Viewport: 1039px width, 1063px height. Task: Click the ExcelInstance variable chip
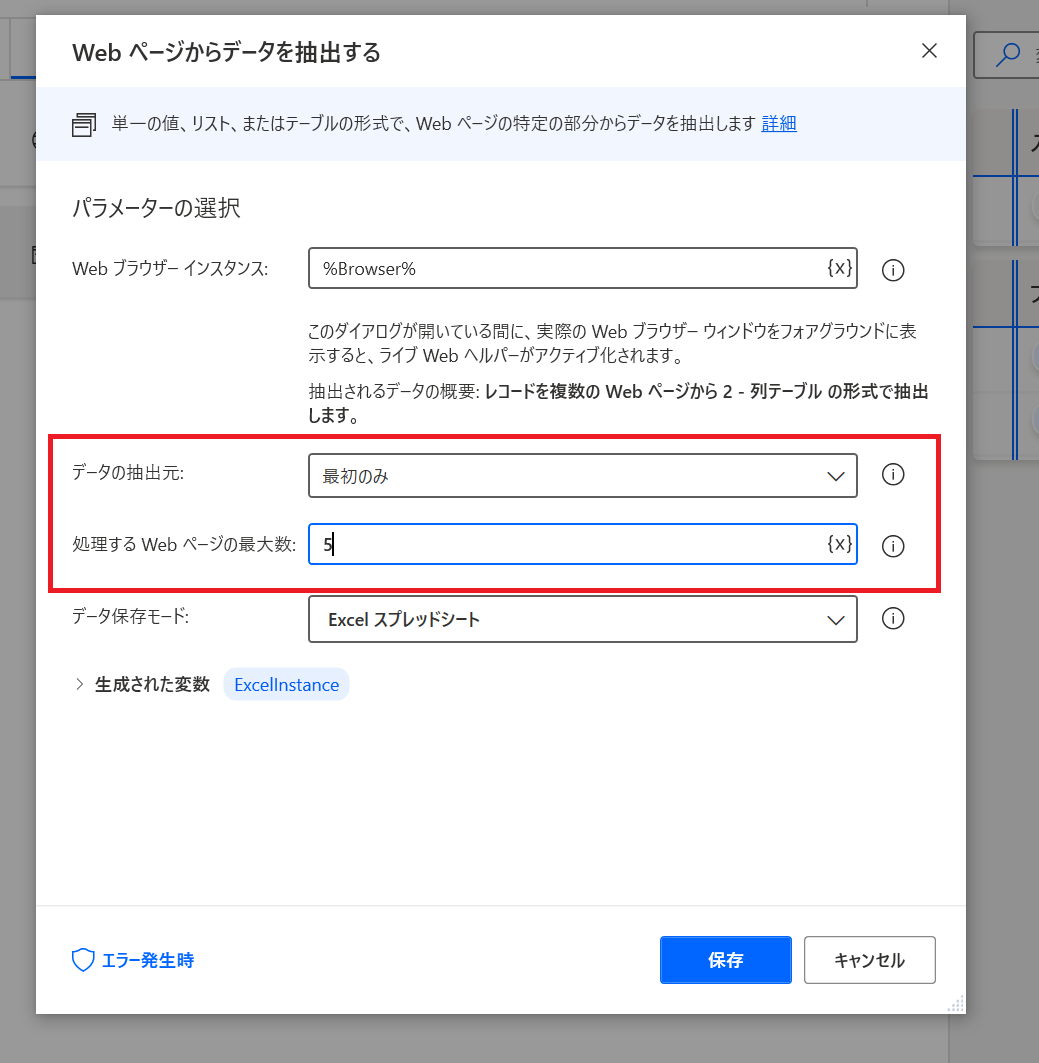tap(287, 685)
